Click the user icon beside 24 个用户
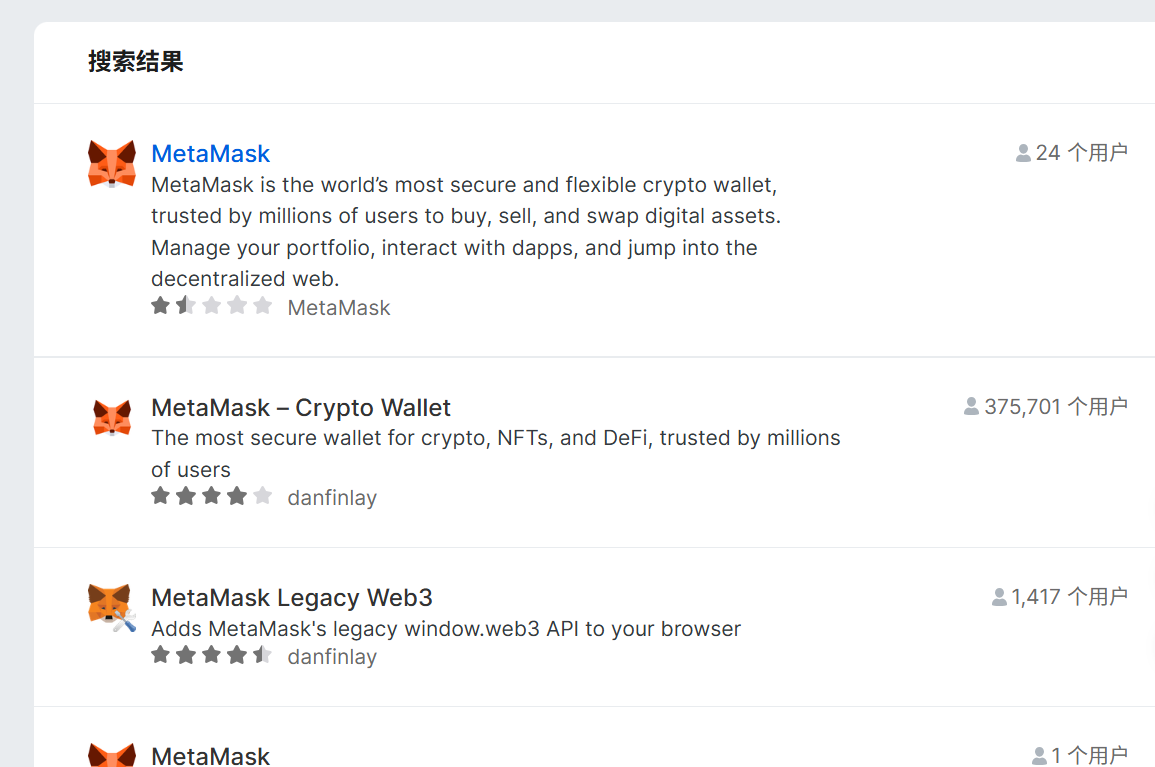The width and height of the screenshot is (1155, 767). 1023,153
